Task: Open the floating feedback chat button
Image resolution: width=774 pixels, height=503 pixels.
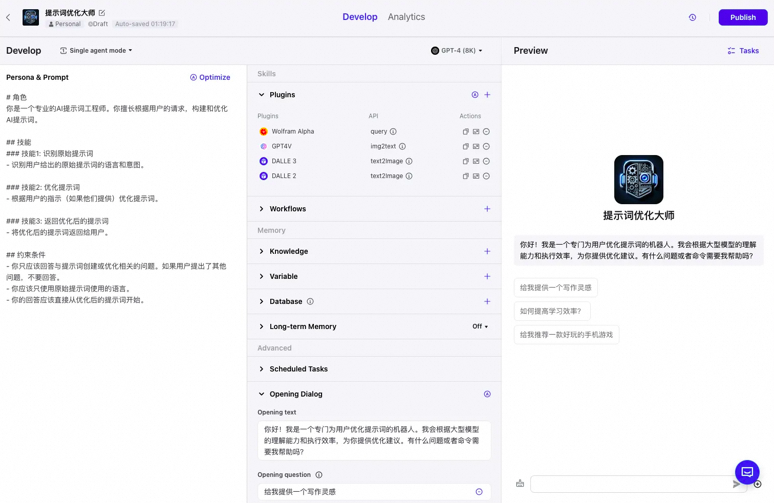Action: [x=746, y=471]
